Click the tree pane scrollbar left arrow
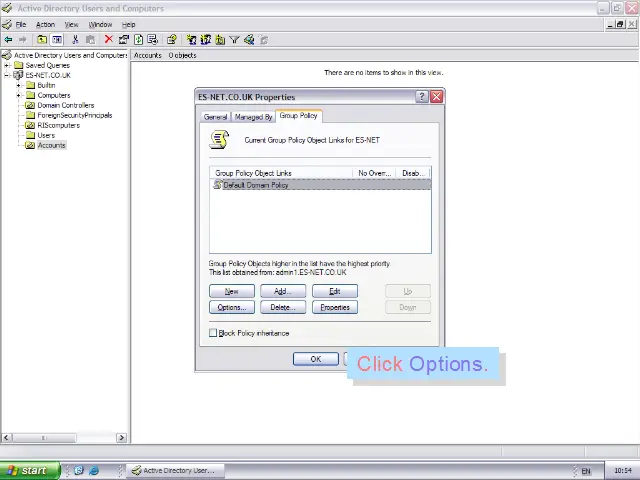 [x=6, y=438]
